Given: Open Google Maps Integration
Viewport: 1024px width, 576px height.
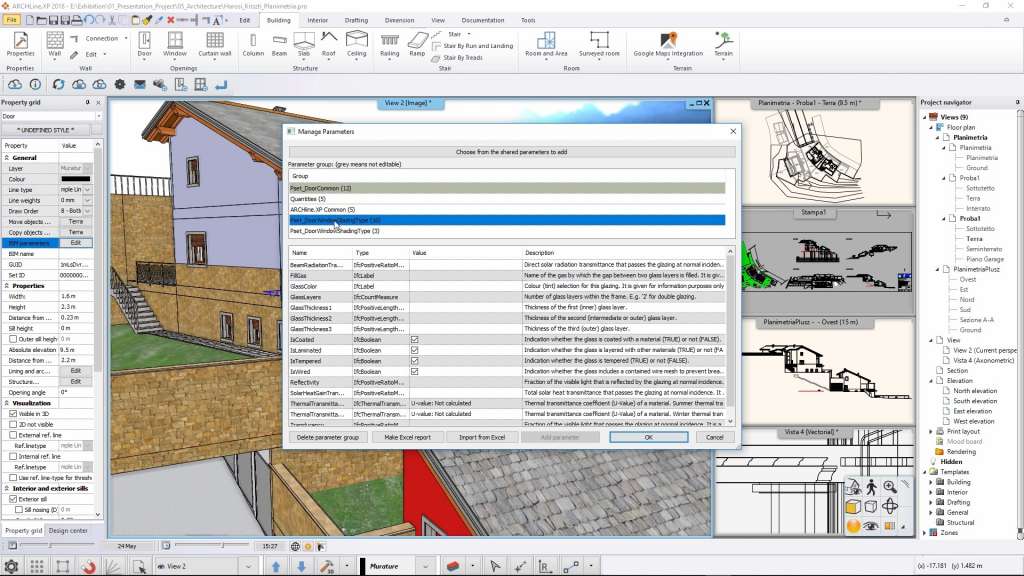Looking at the screenshot, I should 668,44.
